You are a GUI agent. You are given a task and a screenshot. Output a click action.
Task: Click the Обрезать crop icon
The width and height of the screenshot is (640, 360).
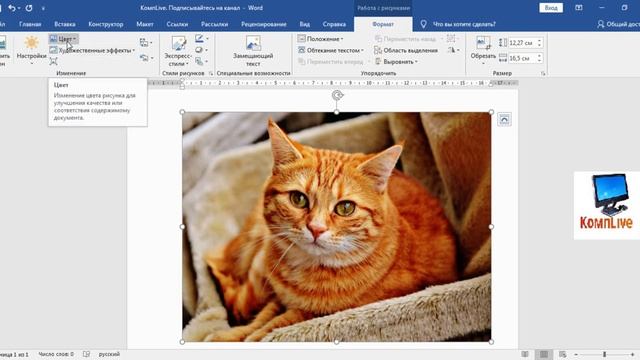[x=483, y=43]
